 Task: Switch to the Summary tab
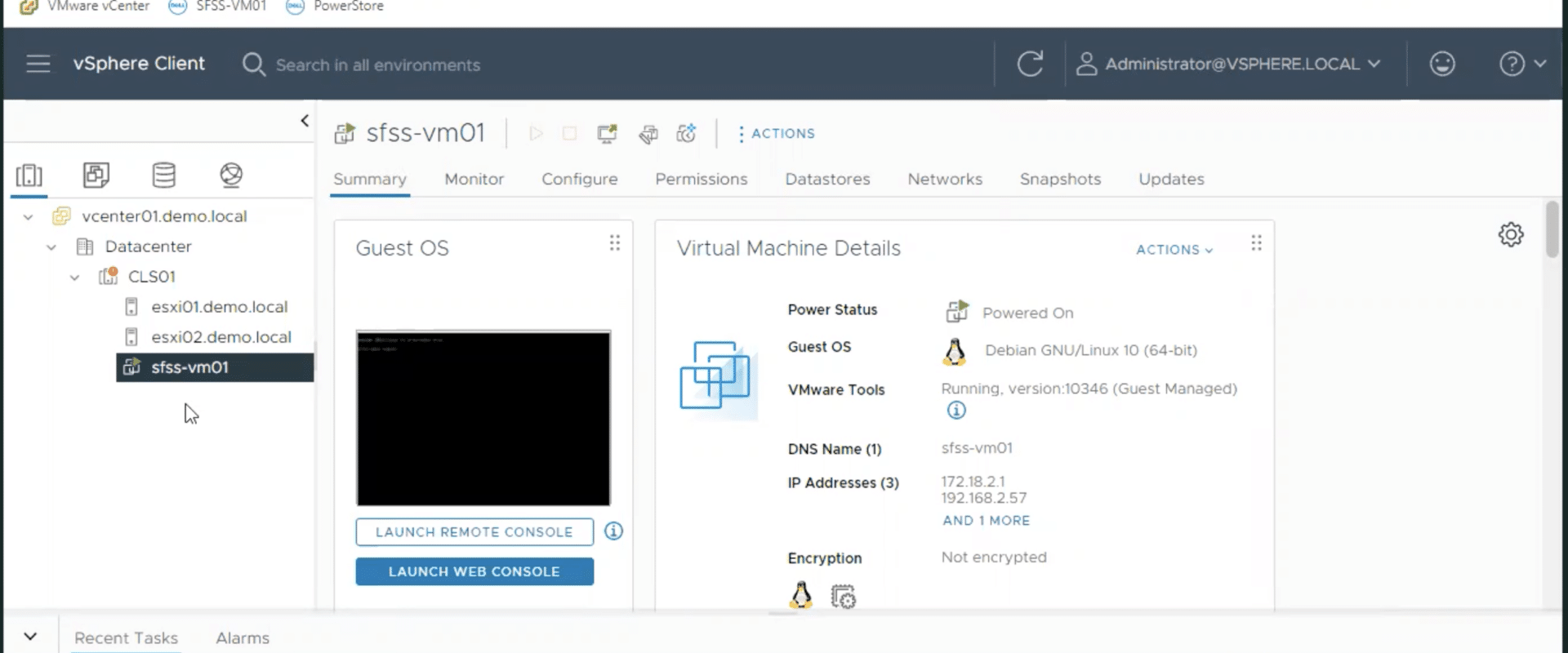pyautogui.click(x=370, y=179)
